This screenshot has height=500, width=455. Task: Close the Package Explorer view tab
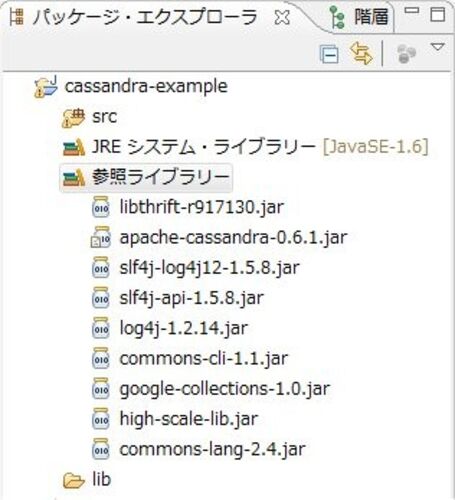click(x=282, y=17)
